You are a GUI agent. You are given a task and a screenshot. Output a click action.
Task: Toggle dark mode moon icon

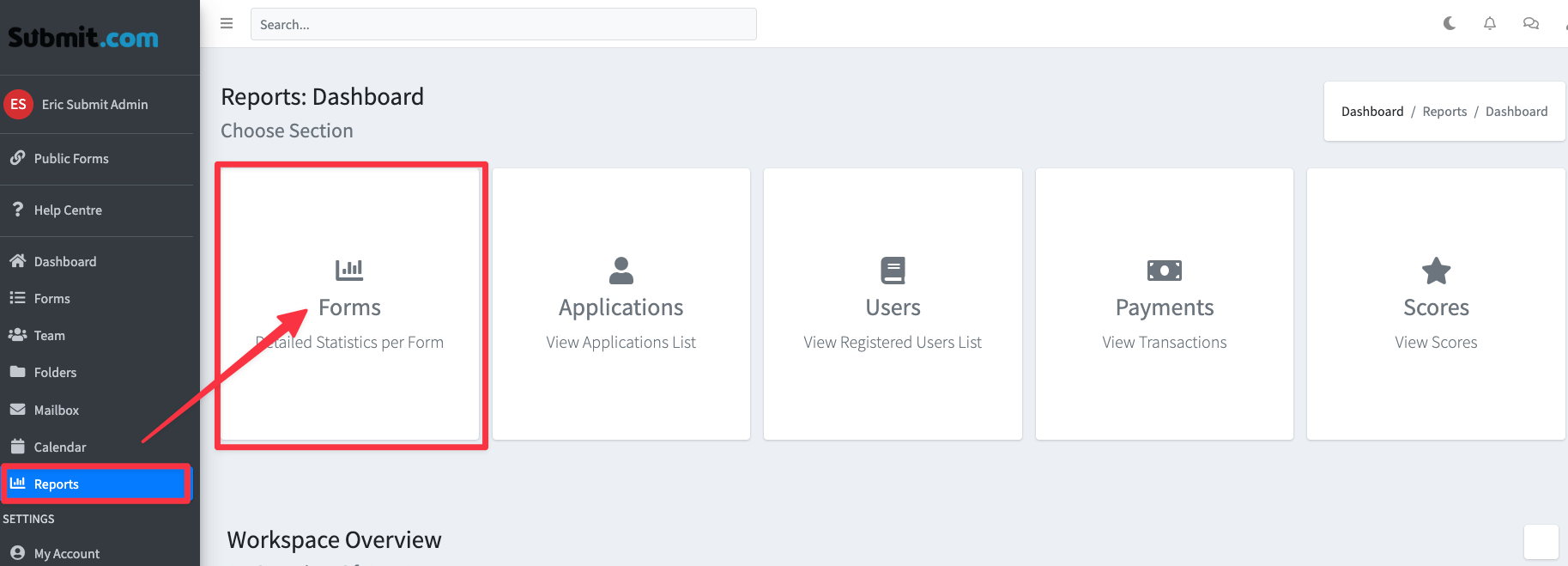tap(1450, 23)
